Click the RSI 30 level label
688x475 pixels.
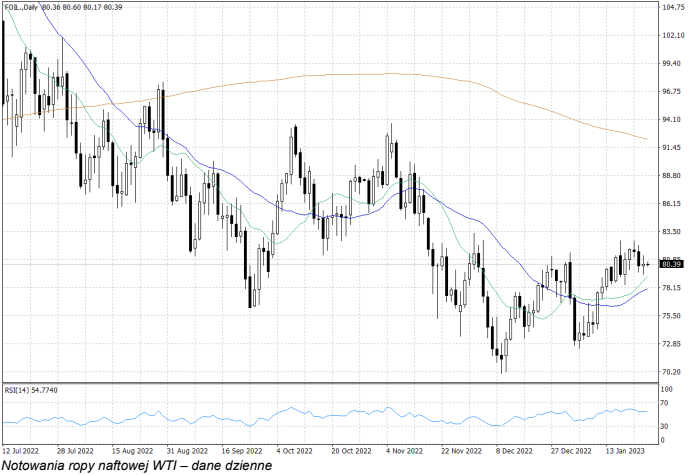[x=664, y=426]
